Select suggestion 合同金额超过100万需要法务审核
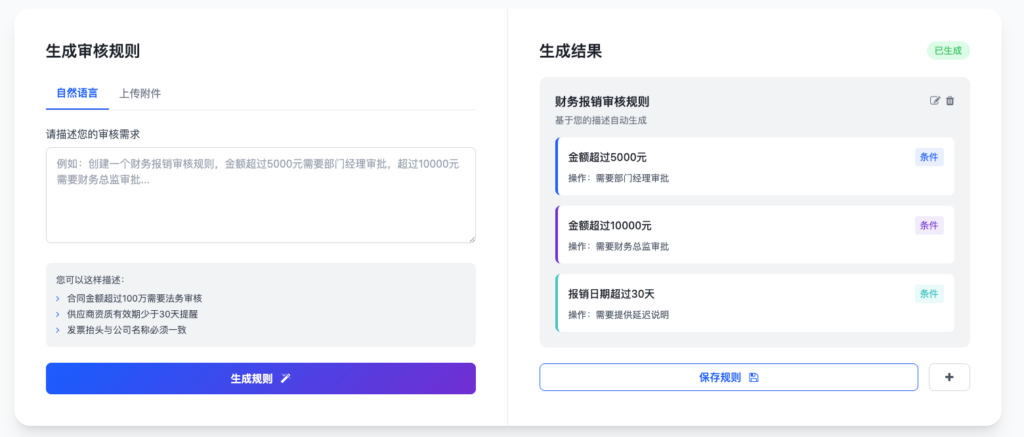This screenshot has width=1024, height=437. [x=134, y=298]
